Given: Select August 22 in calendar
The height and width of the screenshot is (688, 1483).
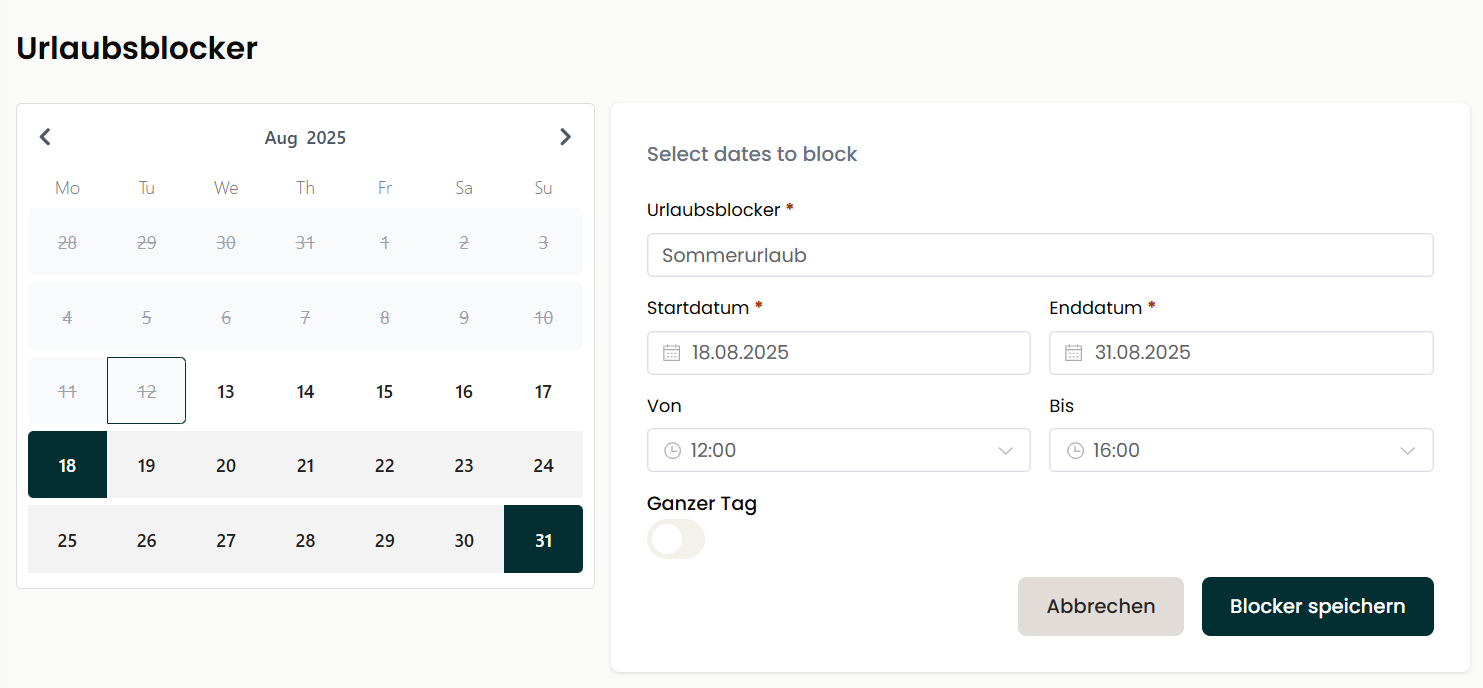Looking at the screenshot, I should point(385,465).
